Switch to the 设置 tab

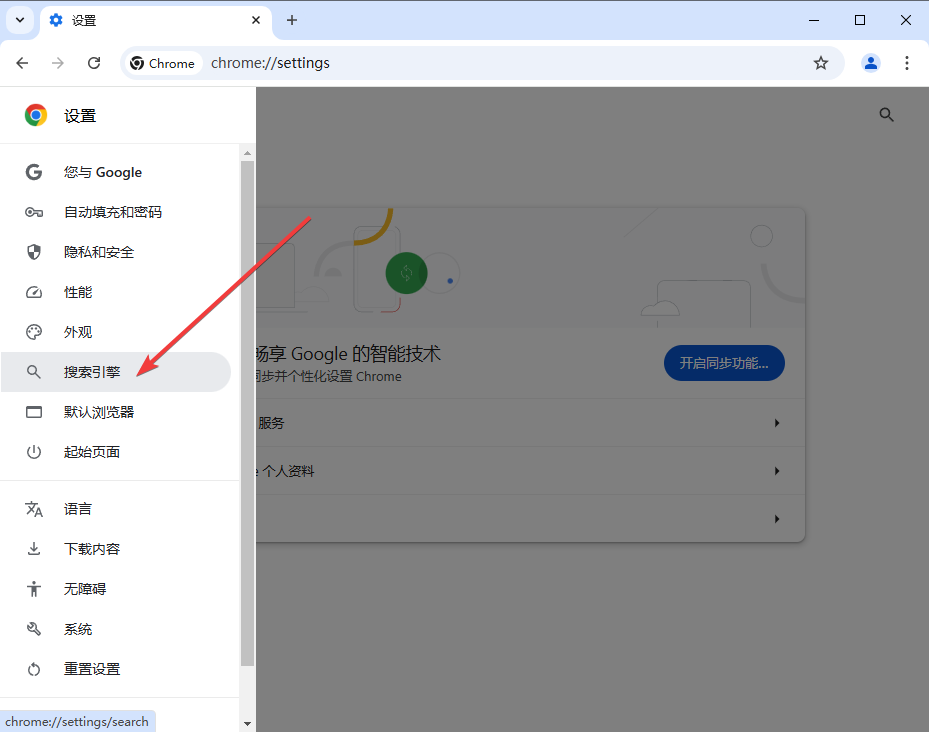[x=140, y=20]
